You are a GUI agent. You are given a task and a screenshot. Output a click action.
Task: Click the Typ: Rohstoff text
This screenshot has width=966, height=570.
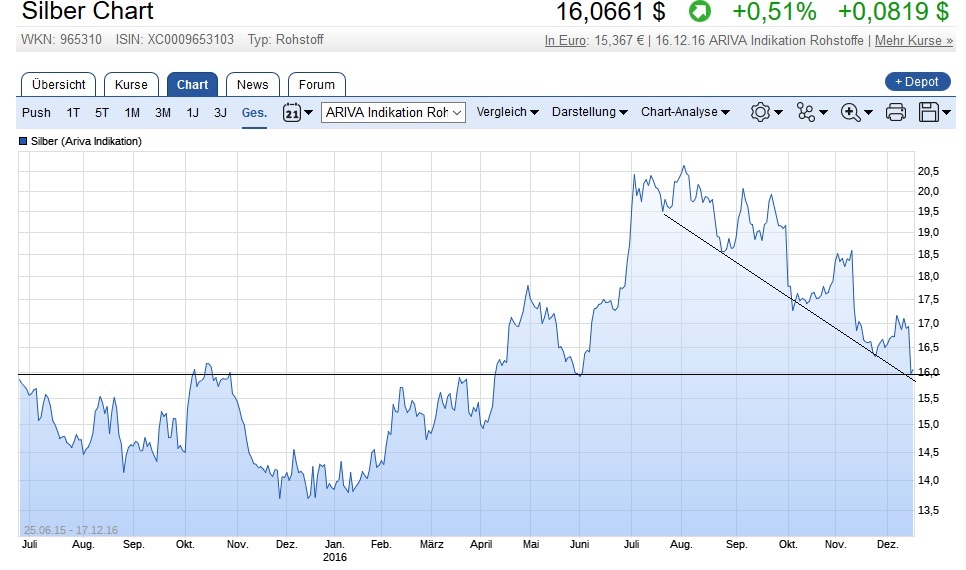click(x=285, y=39)
